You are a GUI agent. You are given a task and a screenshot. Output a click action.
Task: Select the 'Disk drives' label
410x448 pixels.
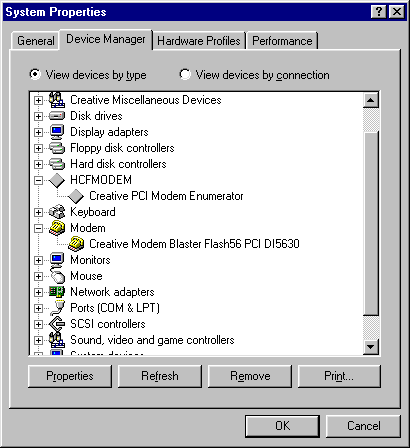(96, 116)
